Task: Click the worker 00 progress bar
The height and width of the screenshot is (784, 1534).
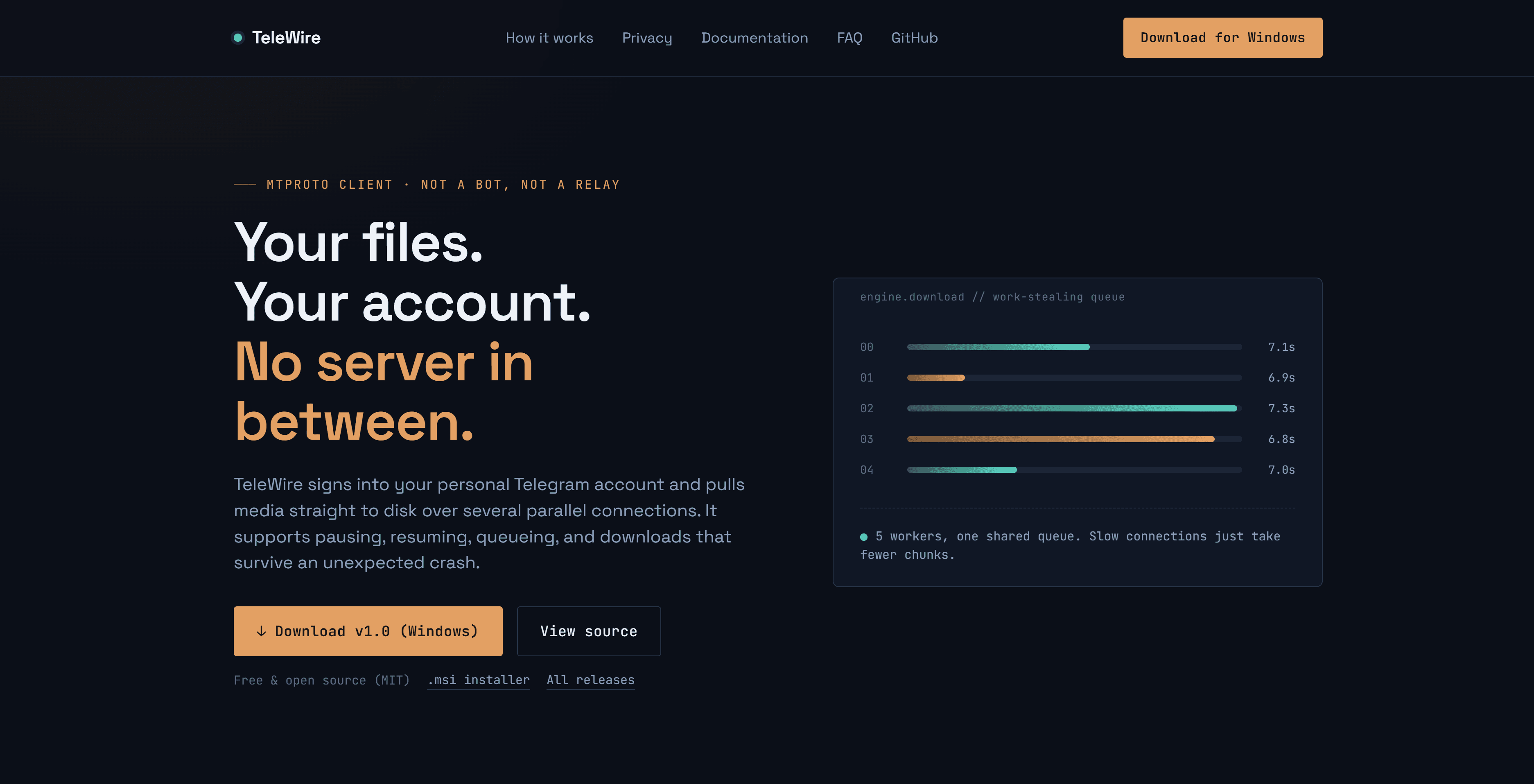Action: 1074,347
